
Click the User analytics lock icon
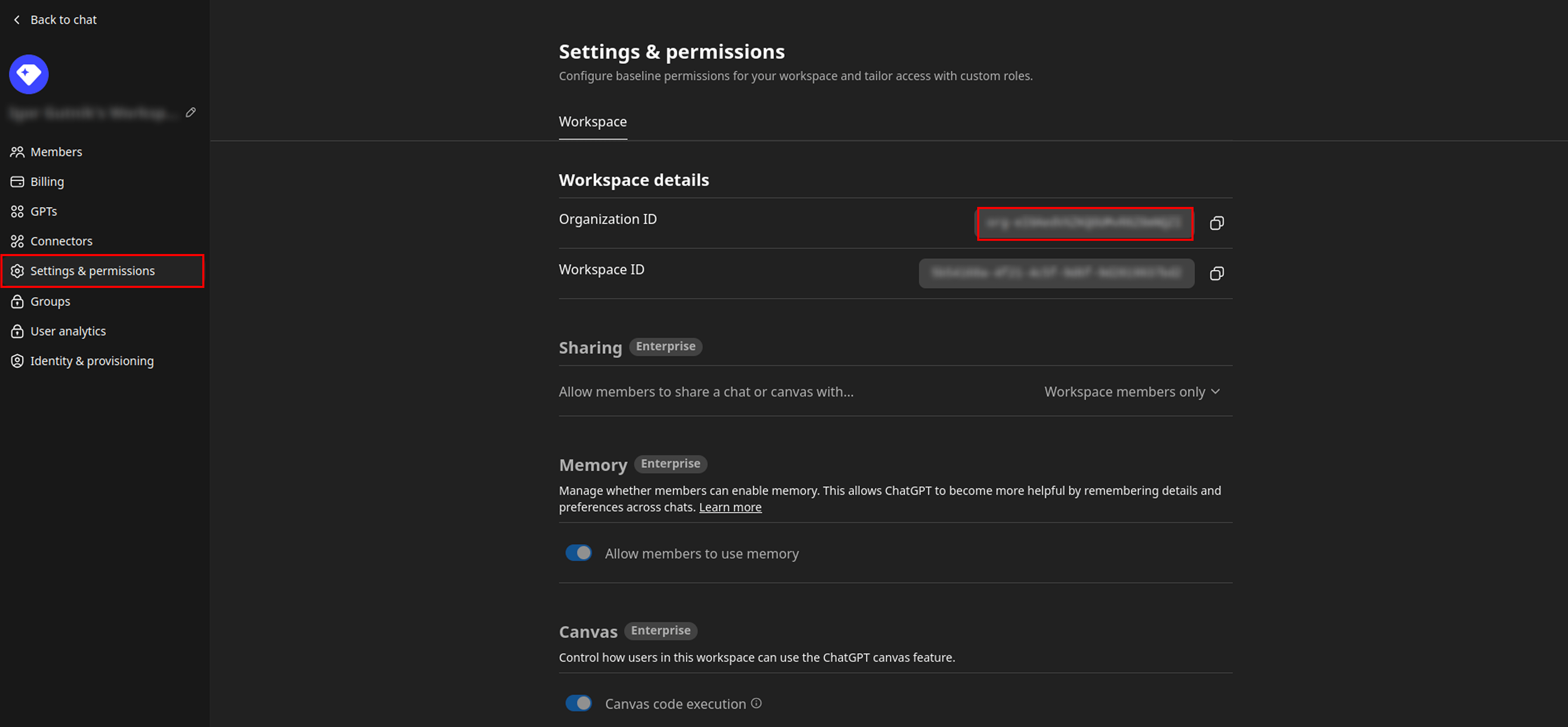(17, 331)
